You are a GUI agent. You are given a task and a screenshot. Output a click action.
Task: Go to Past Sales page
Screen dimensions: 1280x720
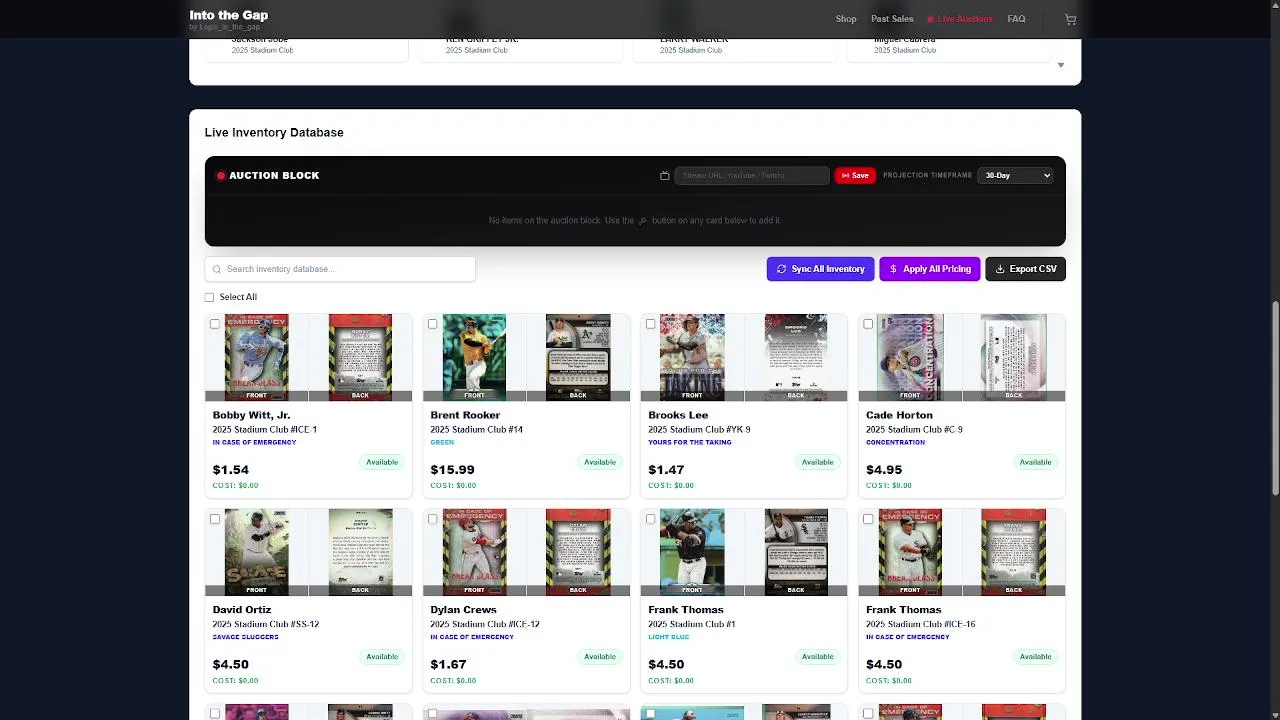(x=892, y=19)
